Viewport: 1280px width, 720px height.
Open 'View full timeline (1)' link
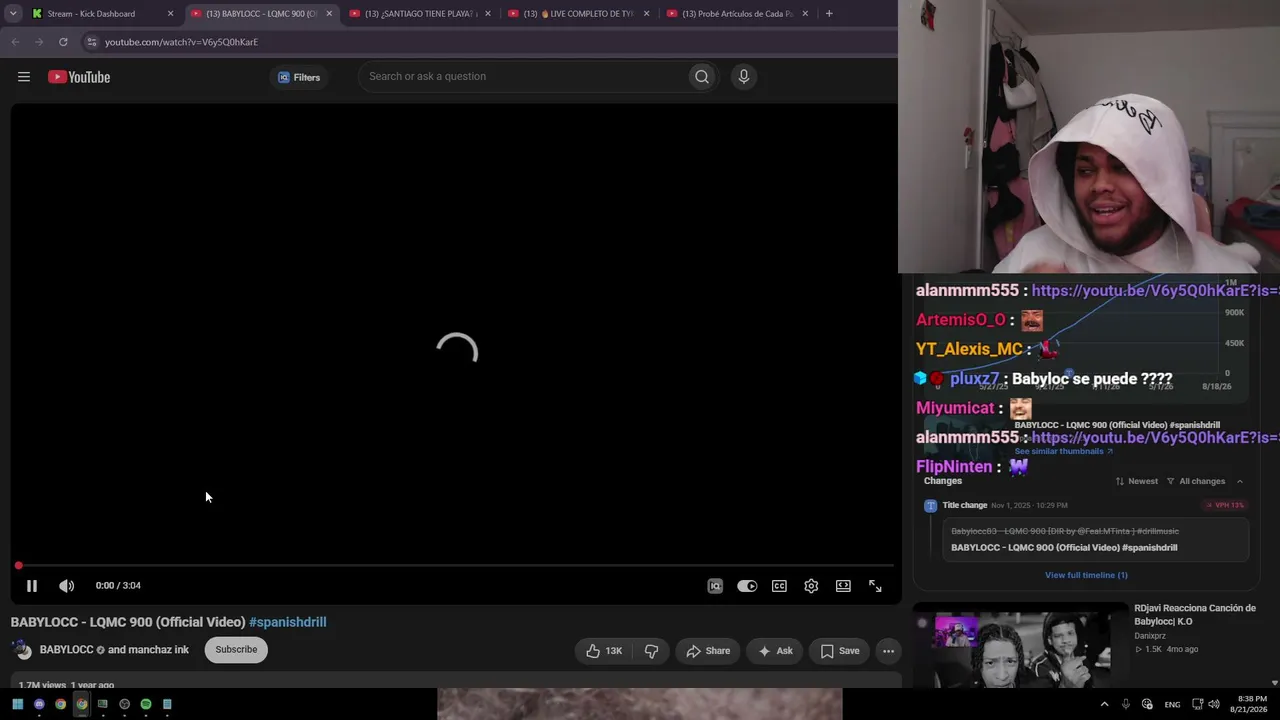[1086, 575]
